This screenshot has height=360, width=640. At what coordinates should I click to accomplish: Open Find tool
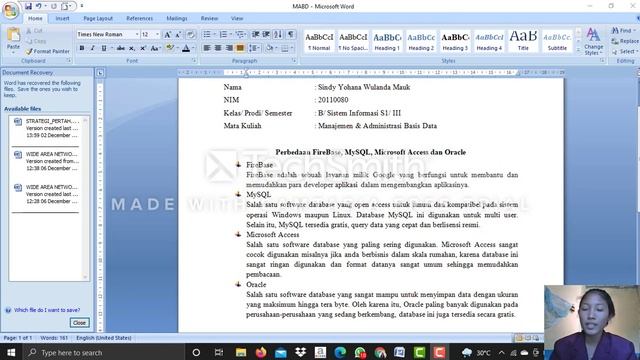click(x=623, y=31)
